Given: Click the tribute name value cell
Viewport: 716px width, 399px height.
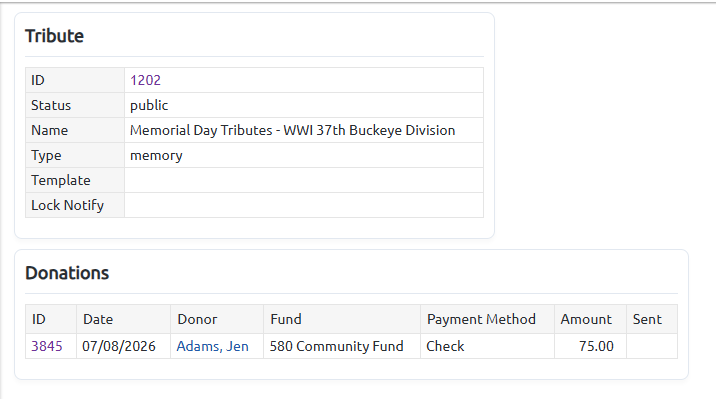Looking at the screenshot, I should point(304,130).
